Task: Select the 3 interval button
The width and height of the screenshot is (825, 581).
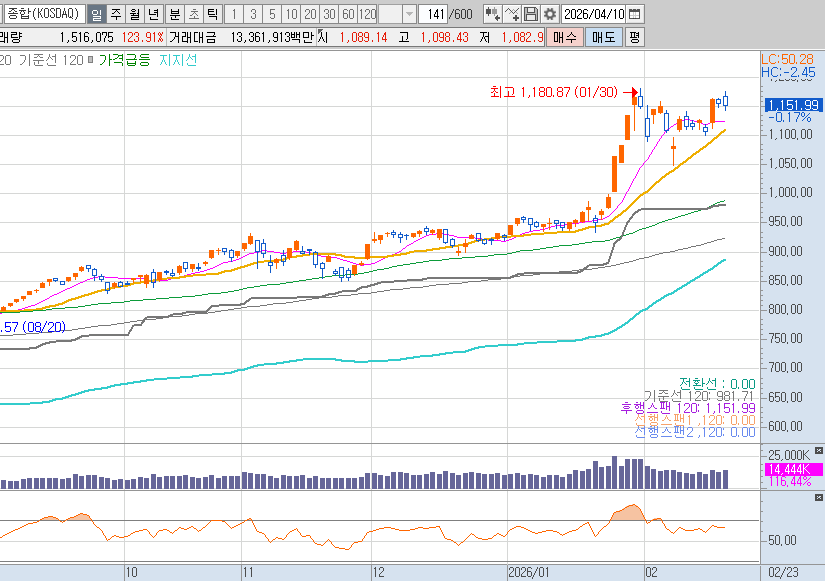Action: (253, 14)
